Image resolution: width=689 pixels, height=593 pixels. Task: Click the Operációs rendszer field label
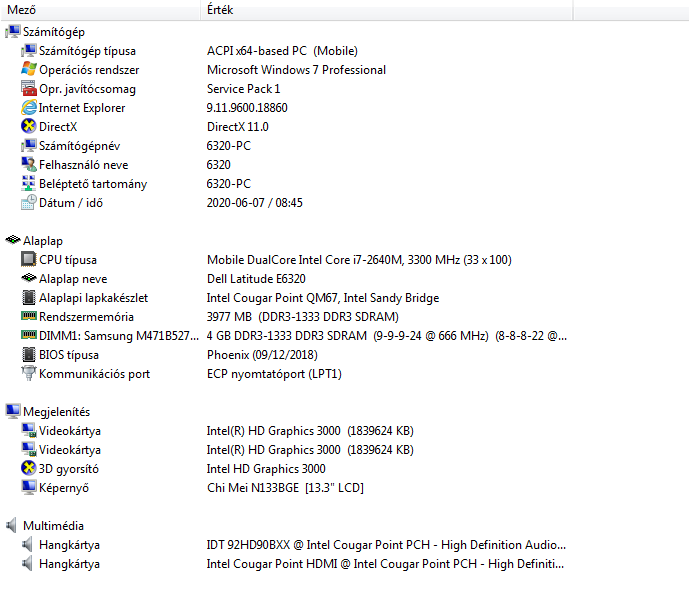click(x=89, y=70)
